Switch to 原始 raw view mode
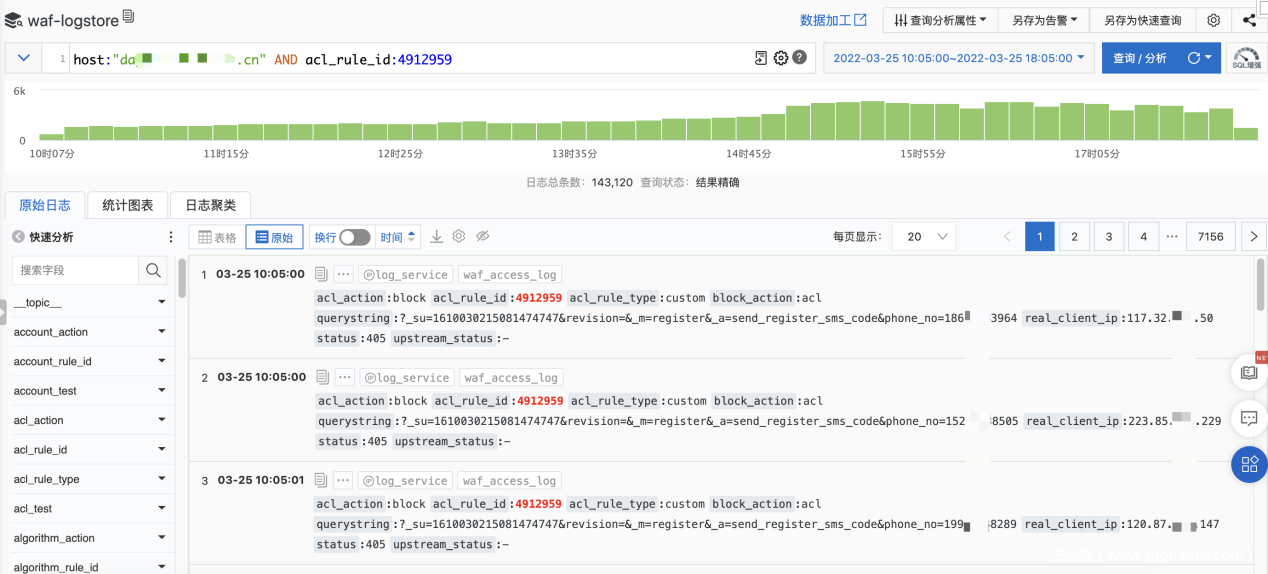 tap(274, 237)
